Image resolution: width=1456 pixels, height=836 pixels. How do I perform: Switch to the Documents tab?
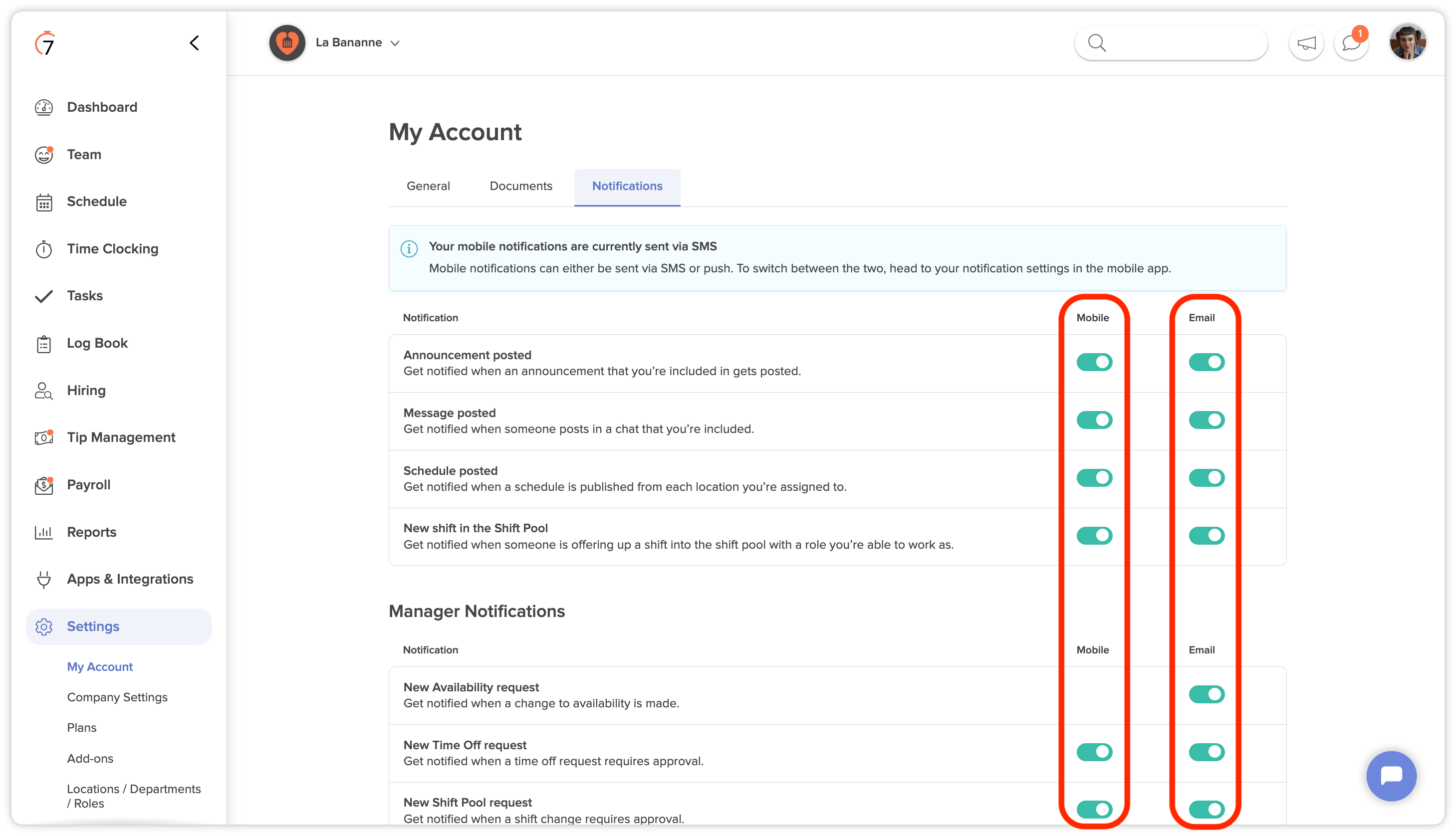[x=520, y=187]
